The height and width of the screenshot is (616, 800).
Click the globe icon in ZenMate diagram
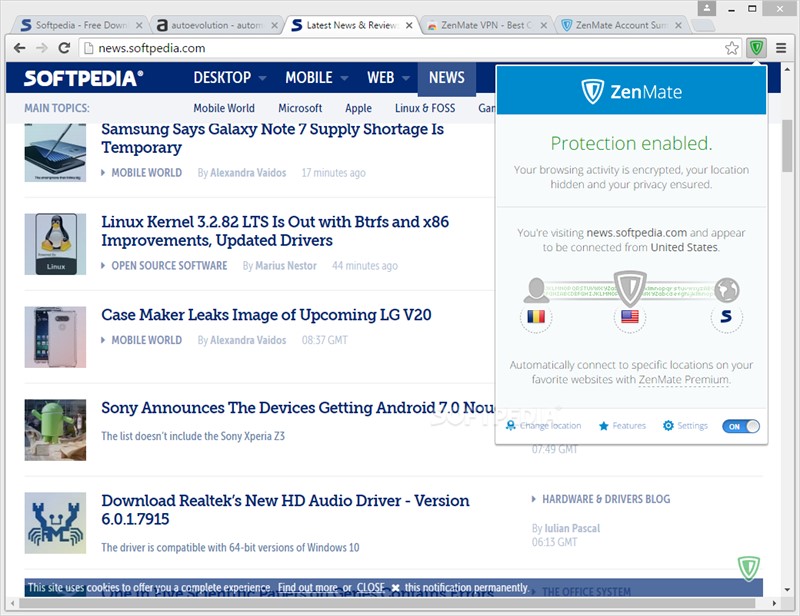(727, 290)
